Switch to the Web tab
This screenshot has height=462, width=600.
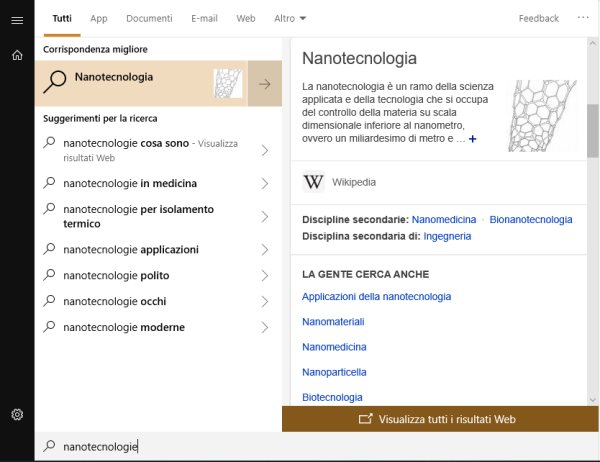(246, 18)
